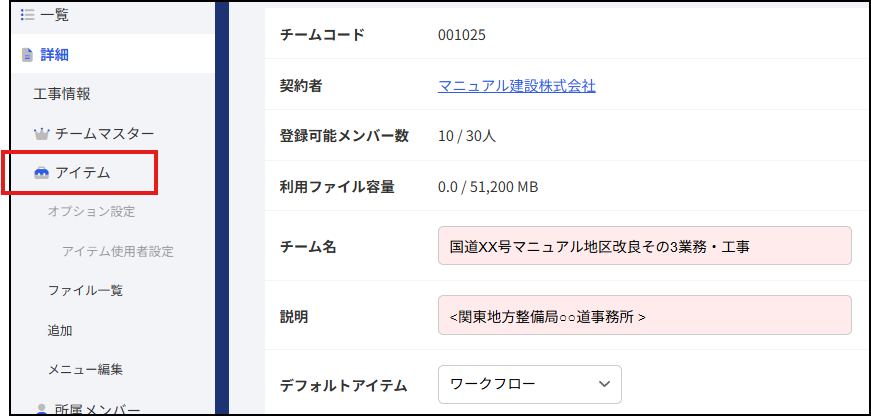Click the person icon next to 所属メンバー
This screenshot has width=871, height=416.
coord(41,410)
